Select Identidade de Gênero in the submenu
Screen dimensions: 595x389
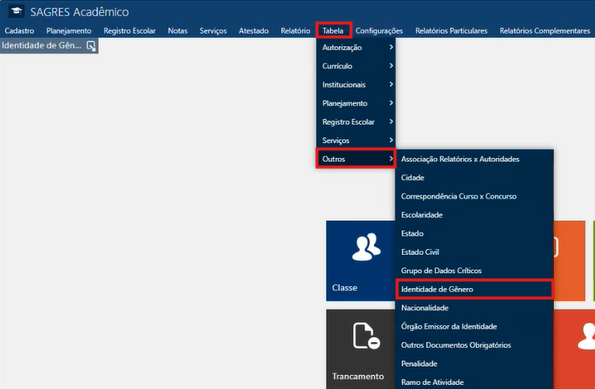click(x=474, y=289)
